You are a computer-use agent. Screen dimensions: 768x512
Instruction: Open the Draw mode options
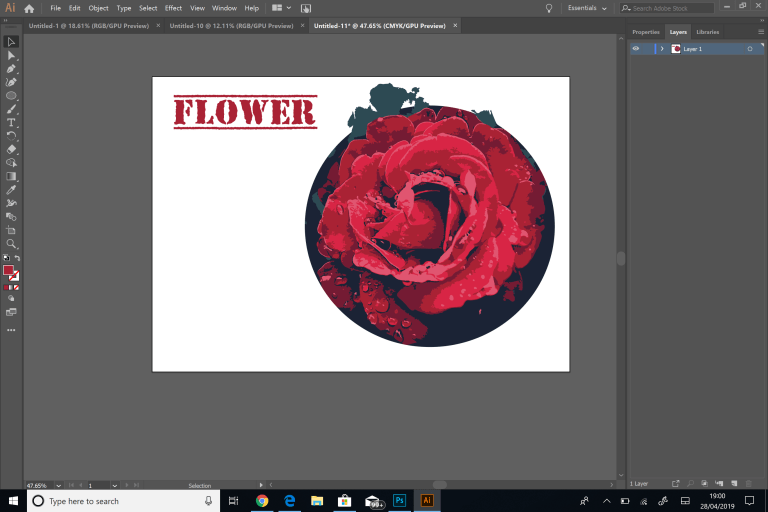[11, 298]
